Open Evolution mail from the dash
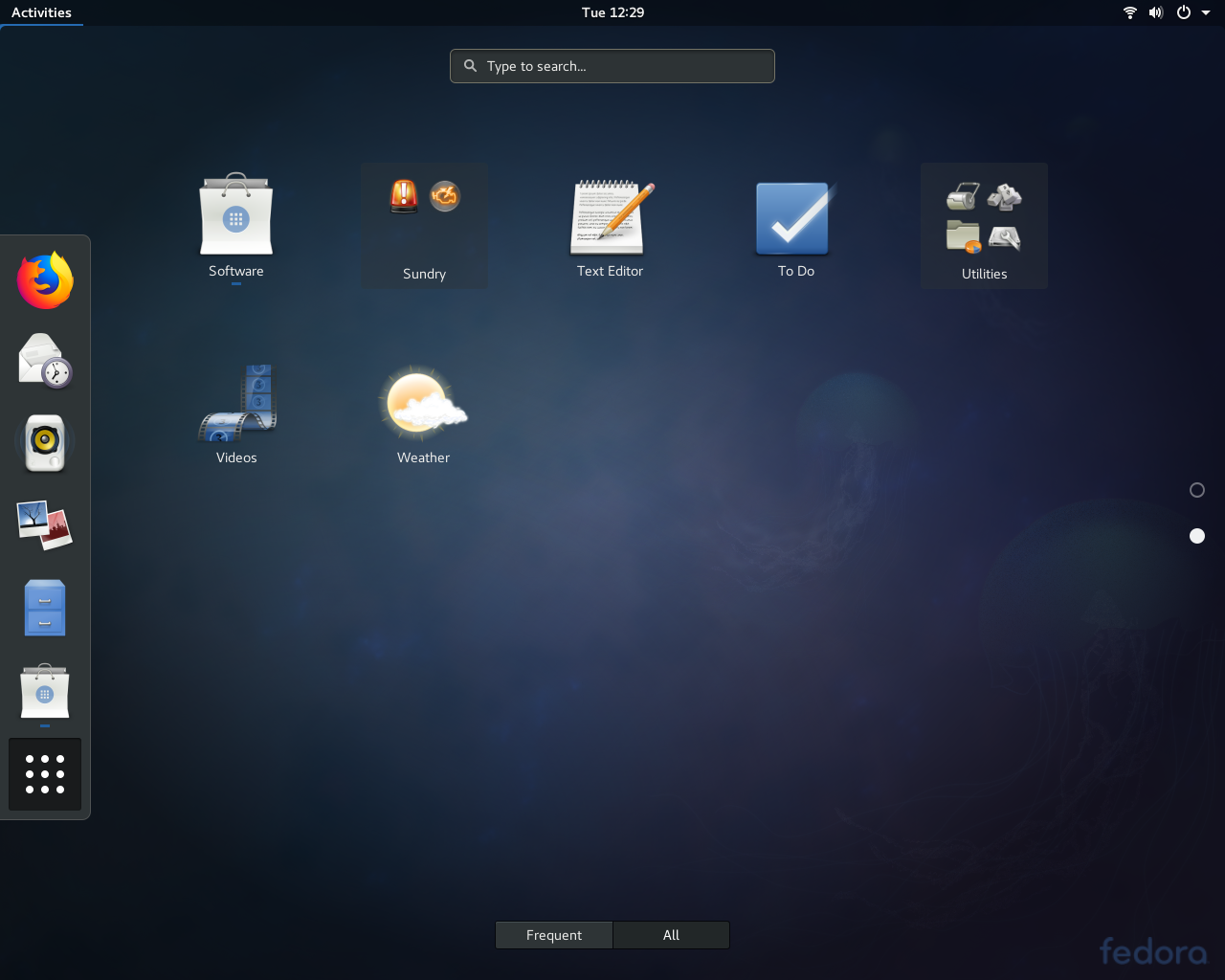Image resolution: width=1225 pixels, height=980 pixels. (45, 361)
